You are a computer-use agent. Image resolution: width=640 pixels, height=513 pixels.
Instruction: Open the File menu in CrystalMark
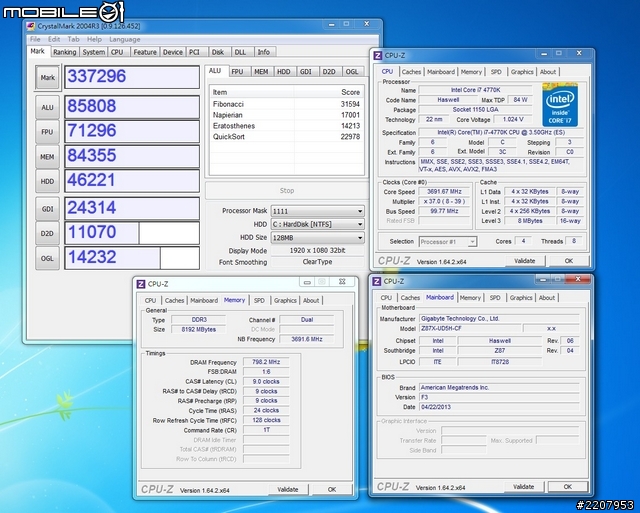[35, 39]
